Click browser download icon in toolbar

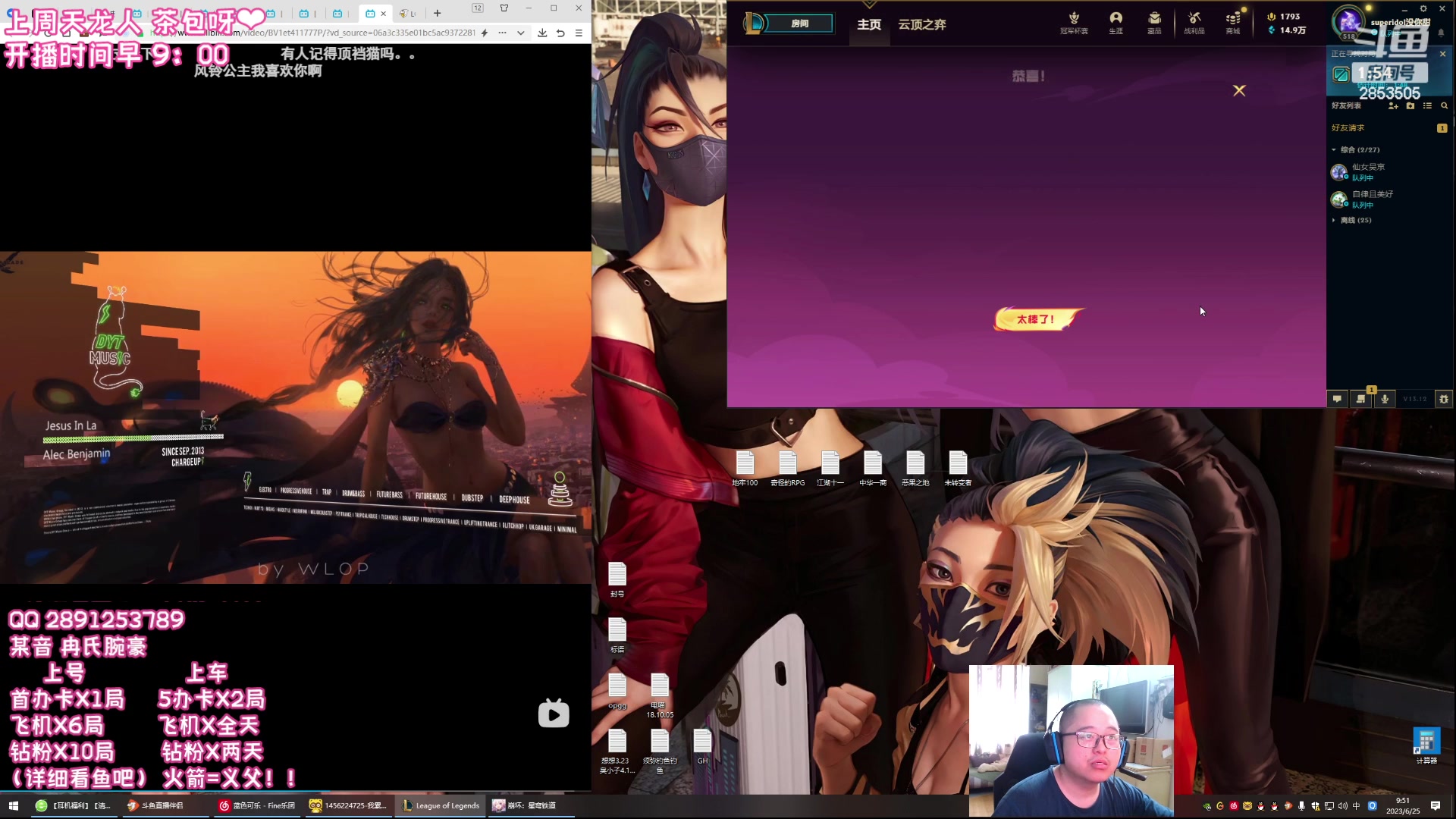tap(542, 33)
